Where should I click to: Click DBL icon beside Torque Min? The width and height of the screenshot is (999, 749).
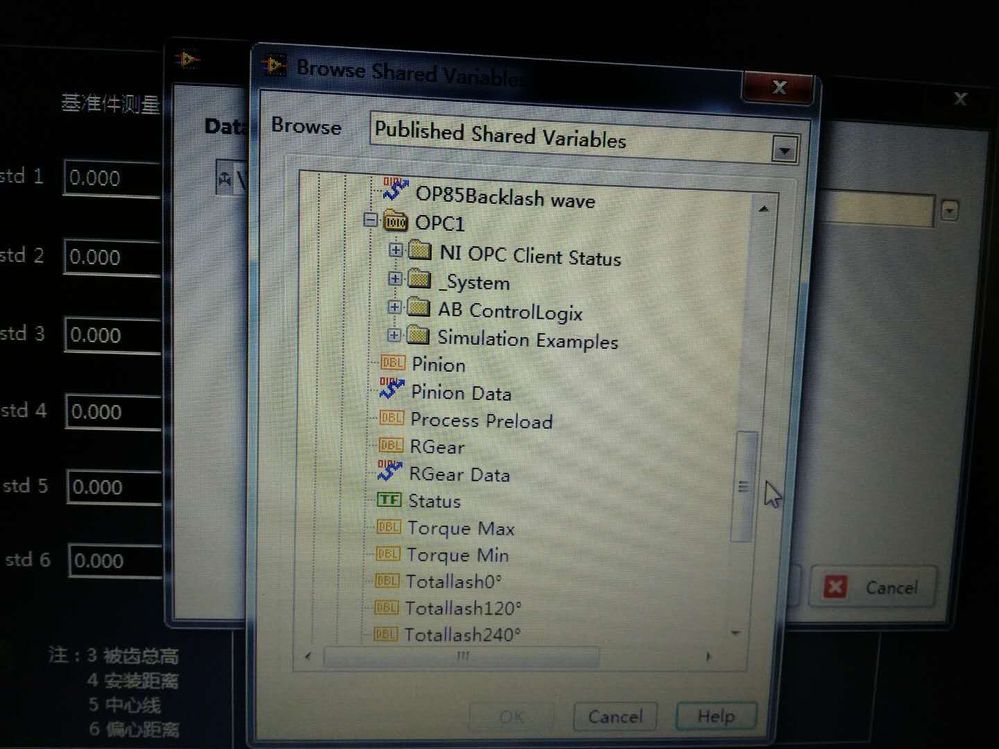click(x=388, y=553)
